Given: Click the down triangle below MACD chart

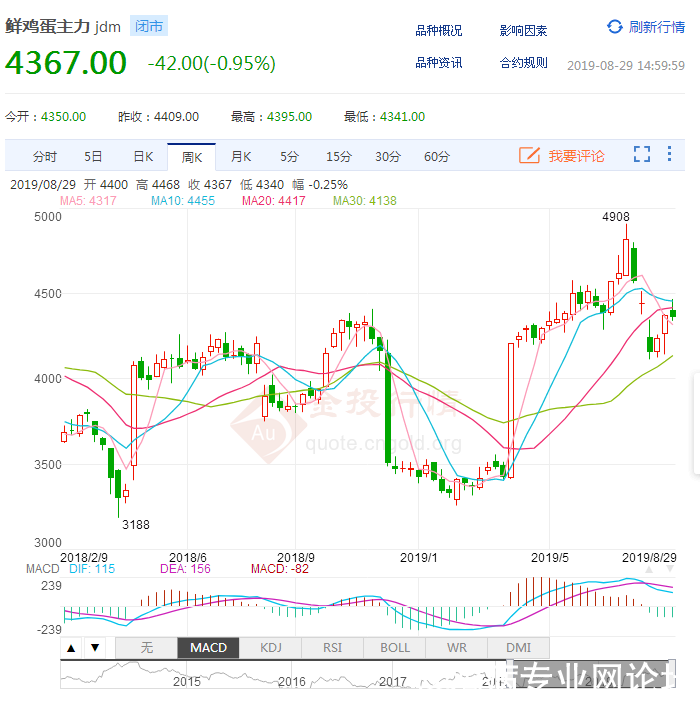Looking at the screenshot, I should click(94, 648).
